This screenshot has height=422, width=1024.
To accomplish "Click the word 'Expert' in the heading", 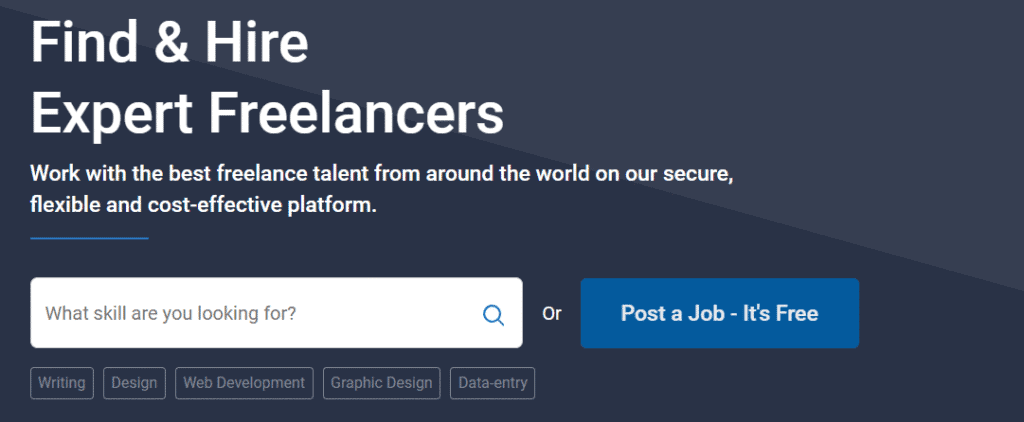I will click(x=112, y=114).
